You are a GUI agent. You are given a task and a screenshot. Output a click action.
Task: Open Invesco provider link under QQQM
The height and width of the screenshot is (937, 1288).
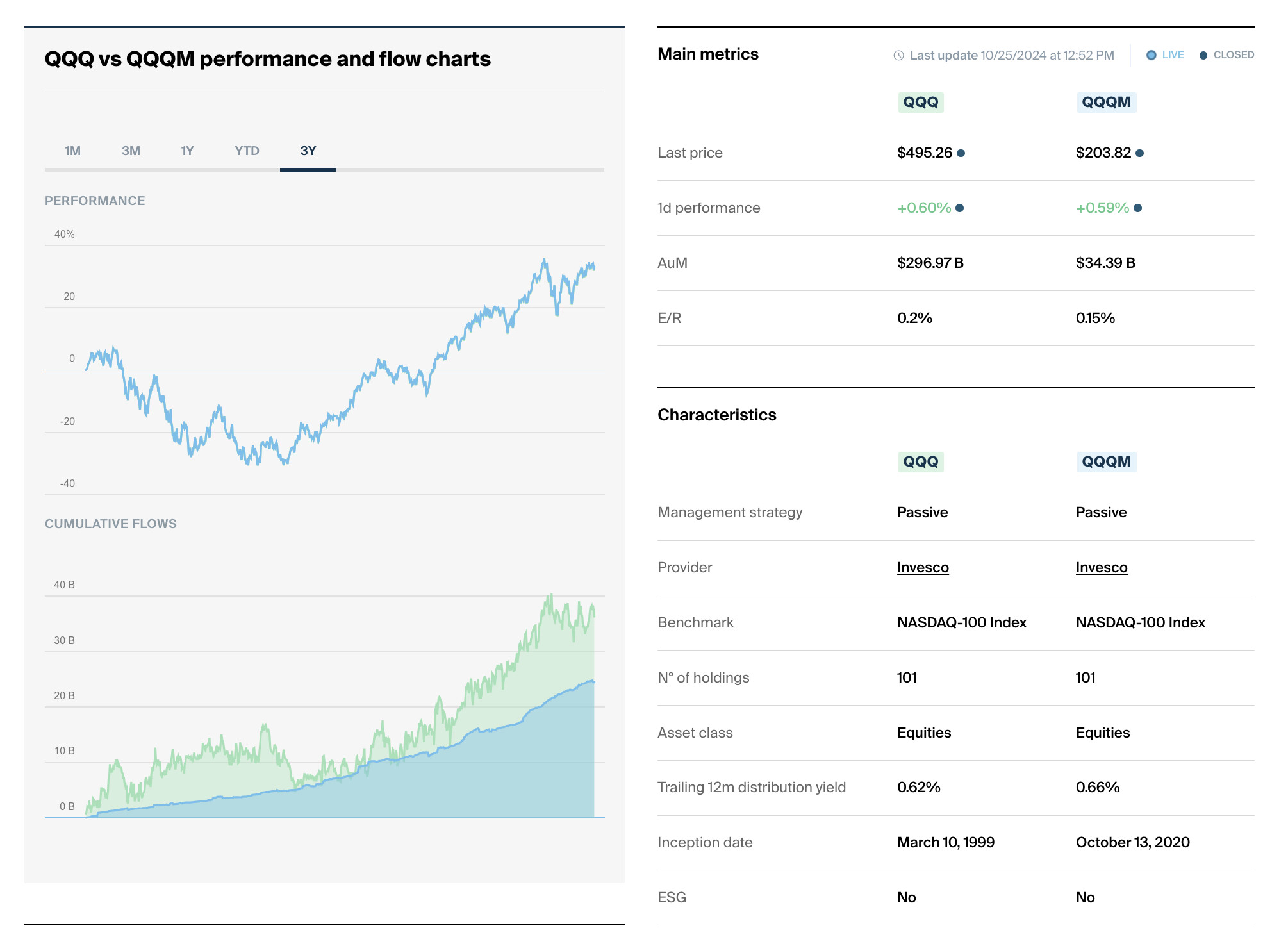1102,567
